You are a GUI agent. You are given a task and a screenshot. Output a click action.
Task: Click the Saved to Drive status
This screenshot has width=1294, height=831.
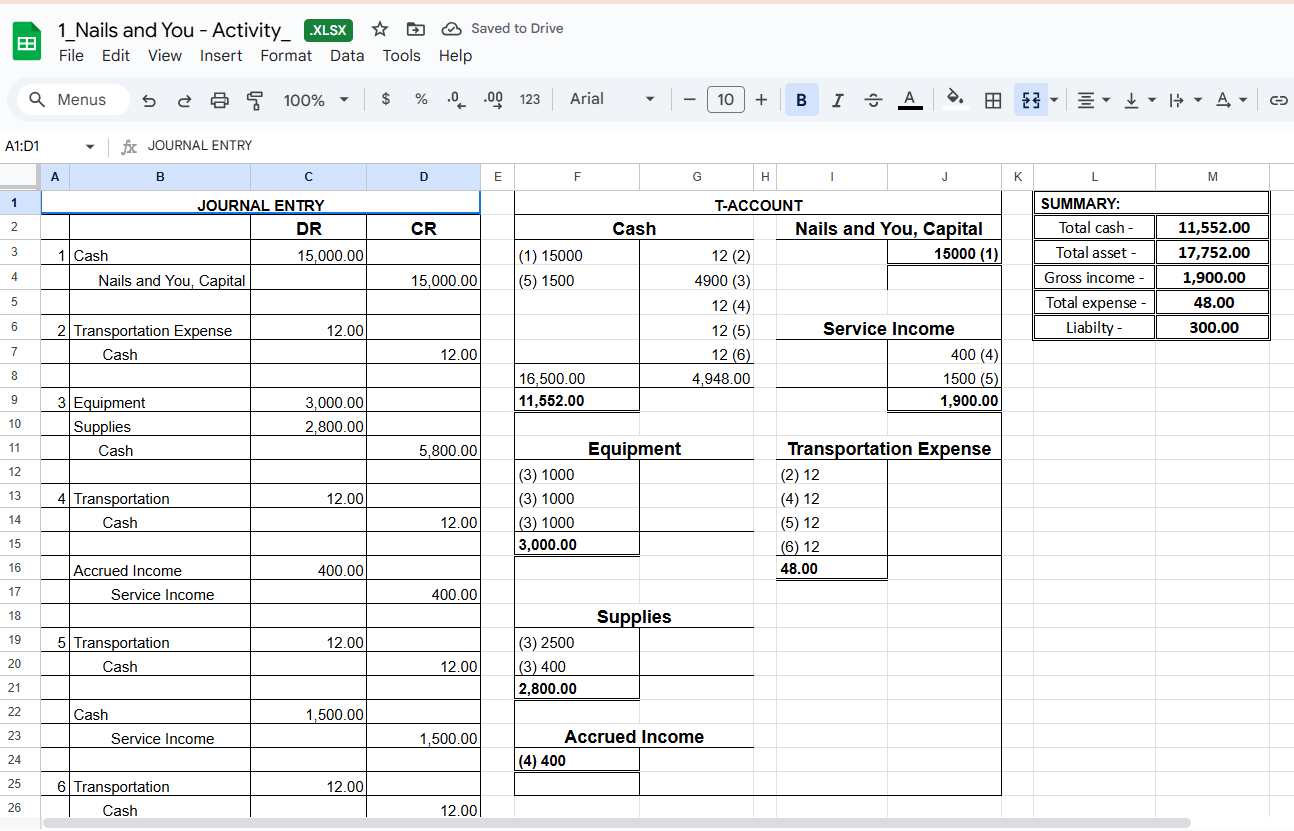pos(517,28)
